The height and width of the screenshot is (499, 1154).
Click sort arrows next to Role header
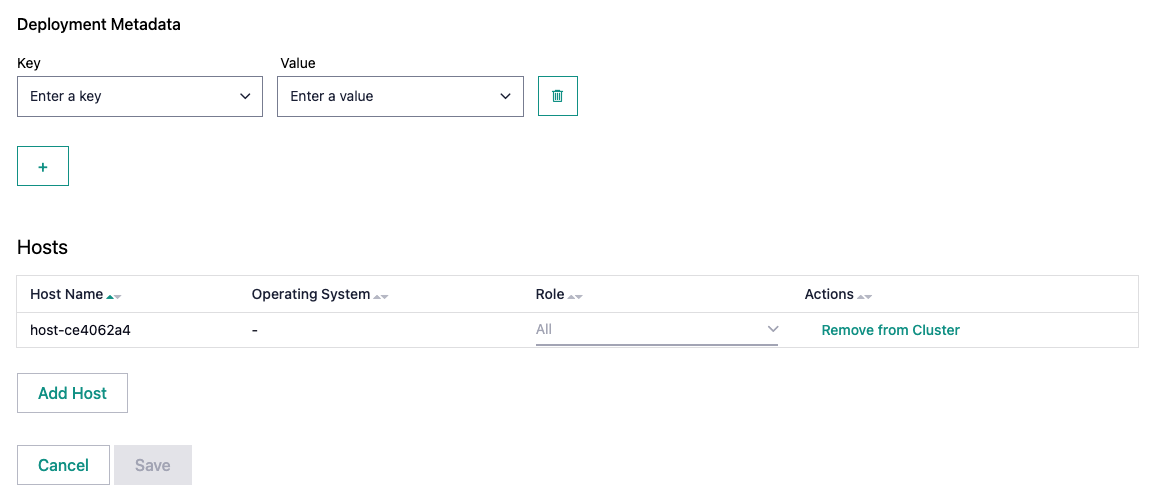(575, 296)
